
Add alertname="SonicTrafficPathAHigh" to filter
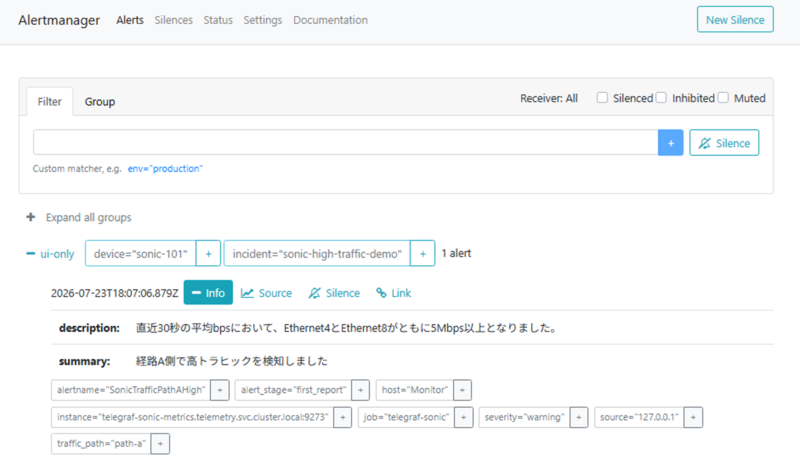pos(220,390)
